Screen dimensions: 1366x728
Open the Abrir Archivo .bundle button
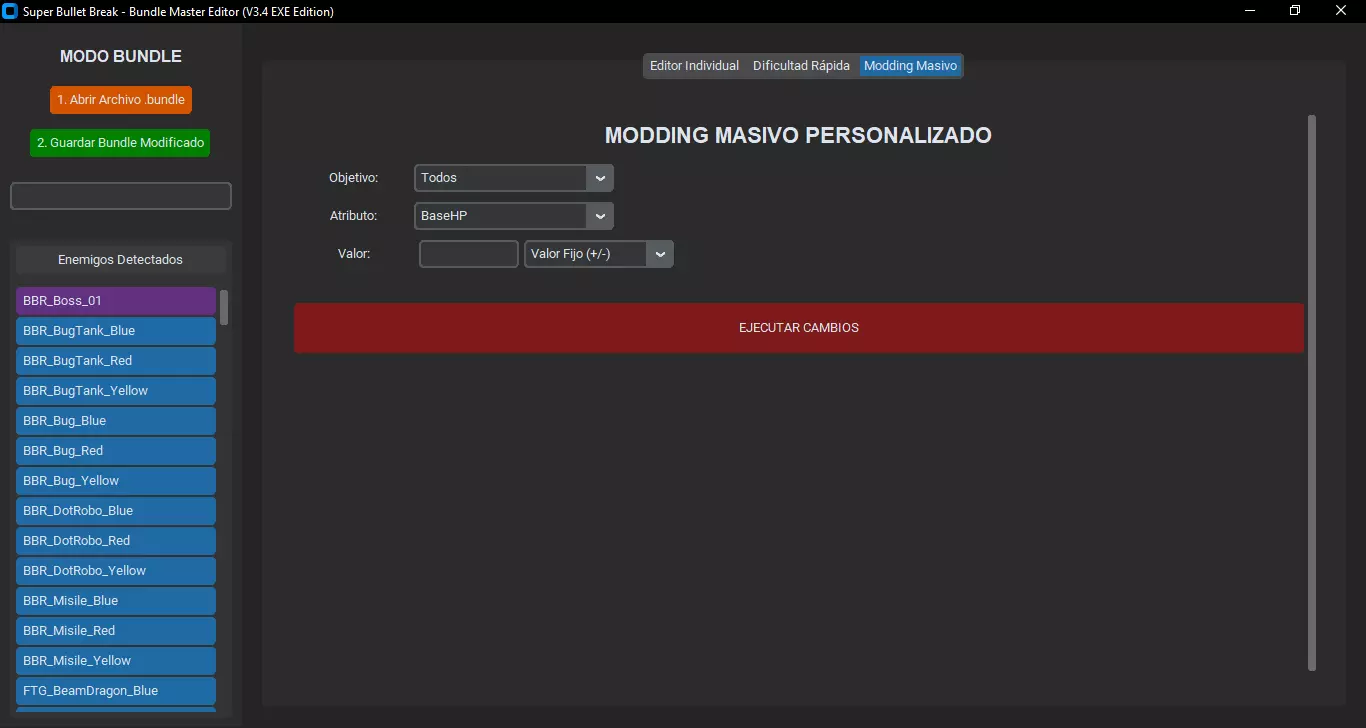(120, 100)
